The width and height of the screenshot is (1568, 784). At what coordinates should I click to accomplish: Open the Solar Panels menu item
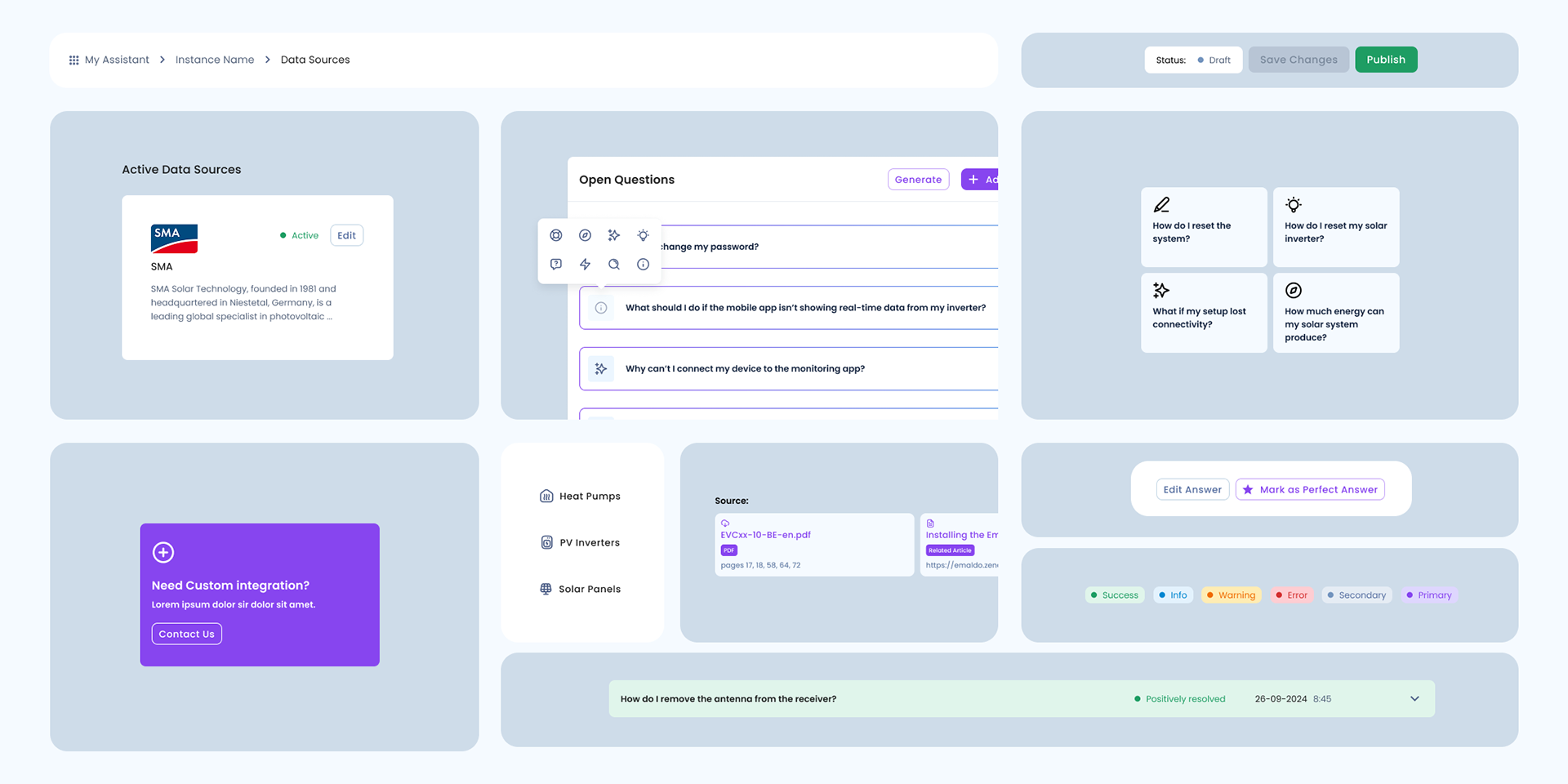point(581,589)
